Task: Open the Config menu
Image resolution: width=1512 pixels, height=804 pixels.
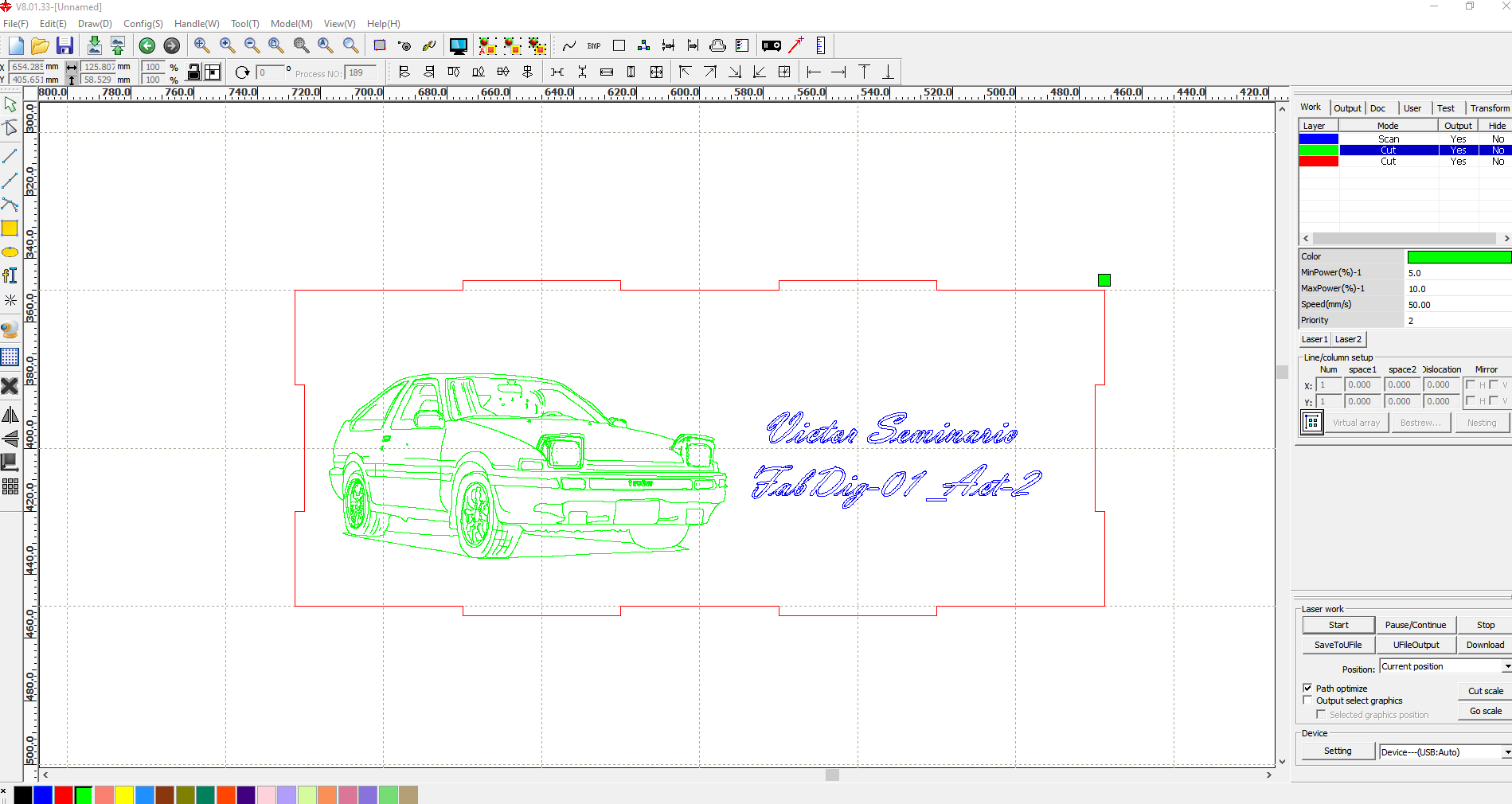Action: tap(143, 24)
